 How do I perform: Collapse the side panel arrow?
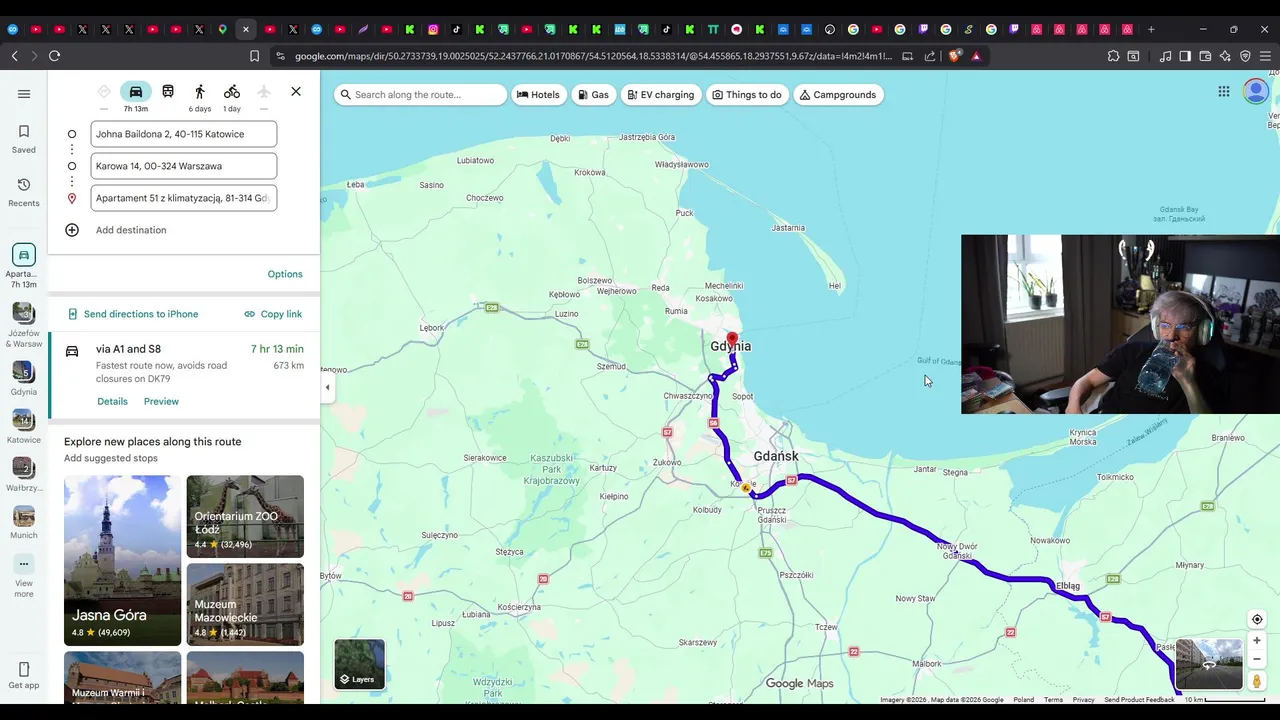coord(327,387)
